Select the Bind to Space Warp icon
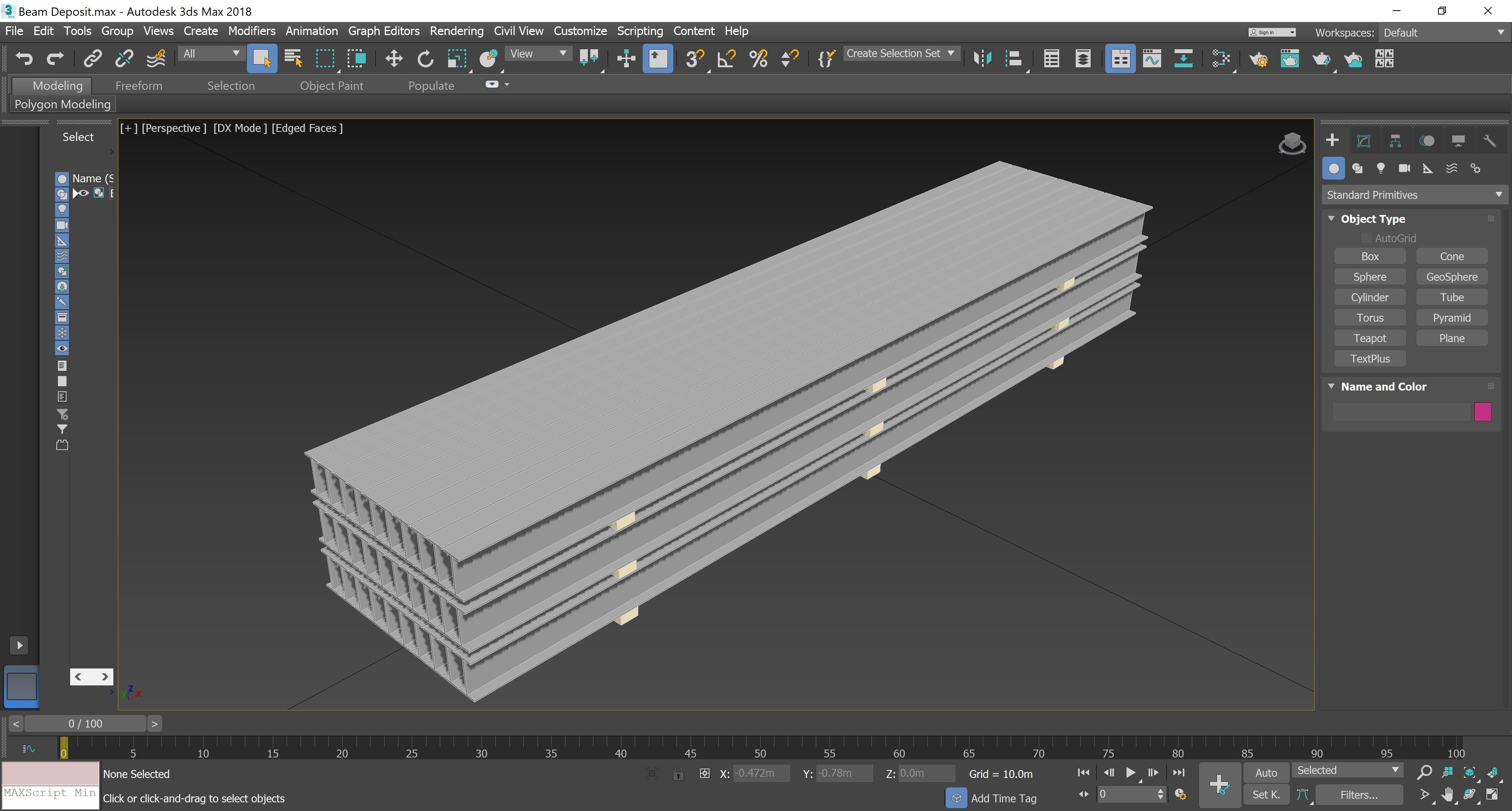Image resolution: width=1512 pixels, height=811 pixels. [156, 59]
